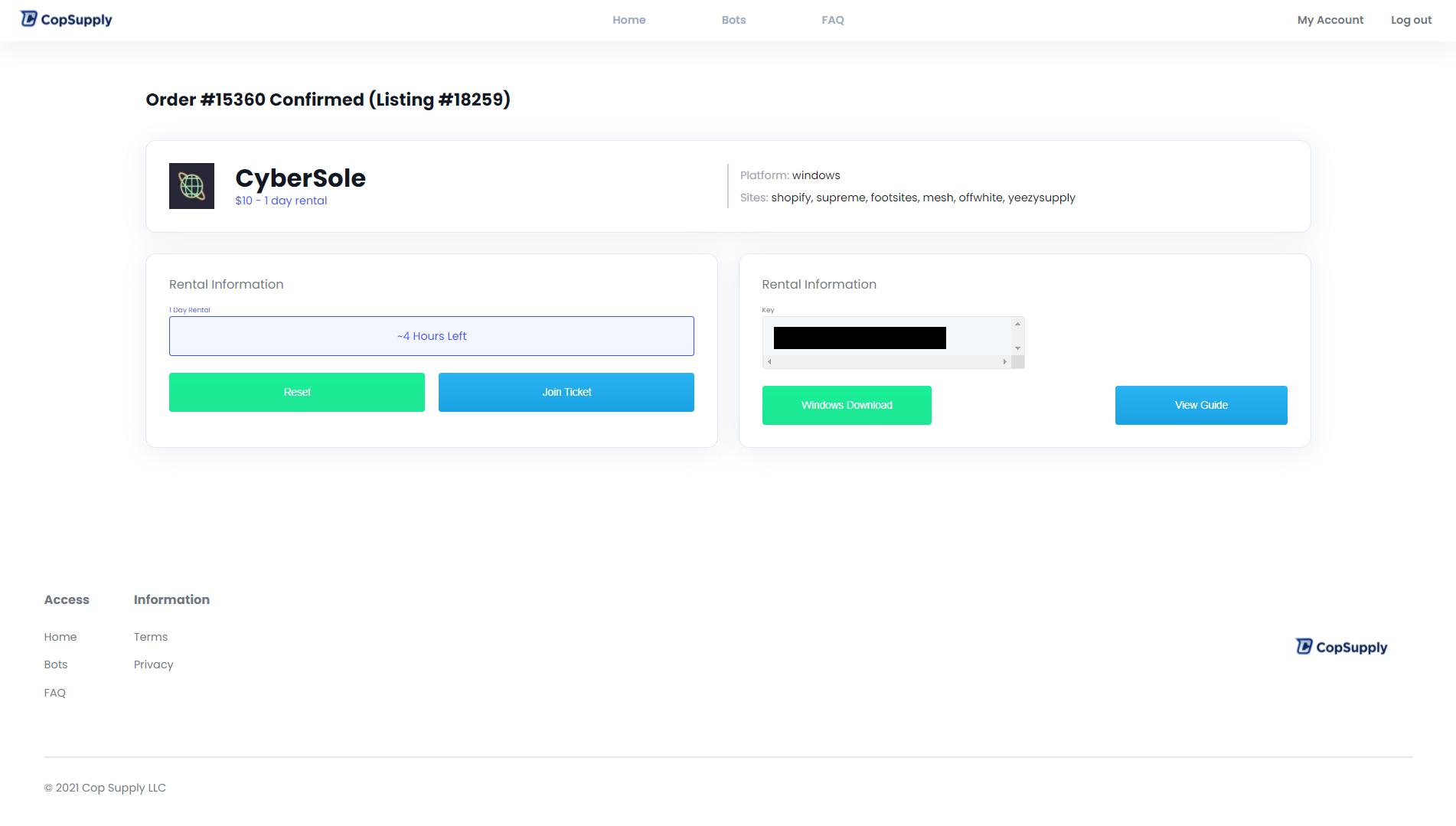Download the Windows version of the bot
Viewport: 1456px width, 826px height.
coord(847,405)
